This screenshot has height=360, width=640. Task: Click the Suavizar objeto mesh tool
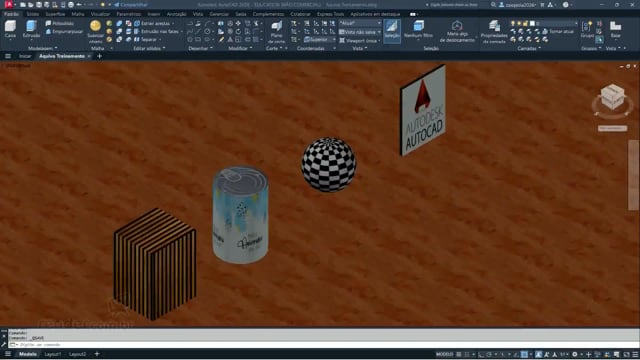96,31
